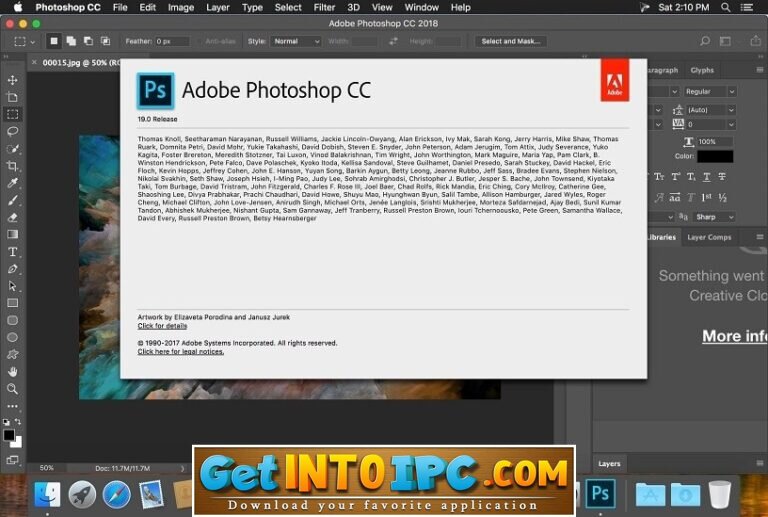Open the Filter menu
Viewport: 768px width, 517px height.
(324, 7)
